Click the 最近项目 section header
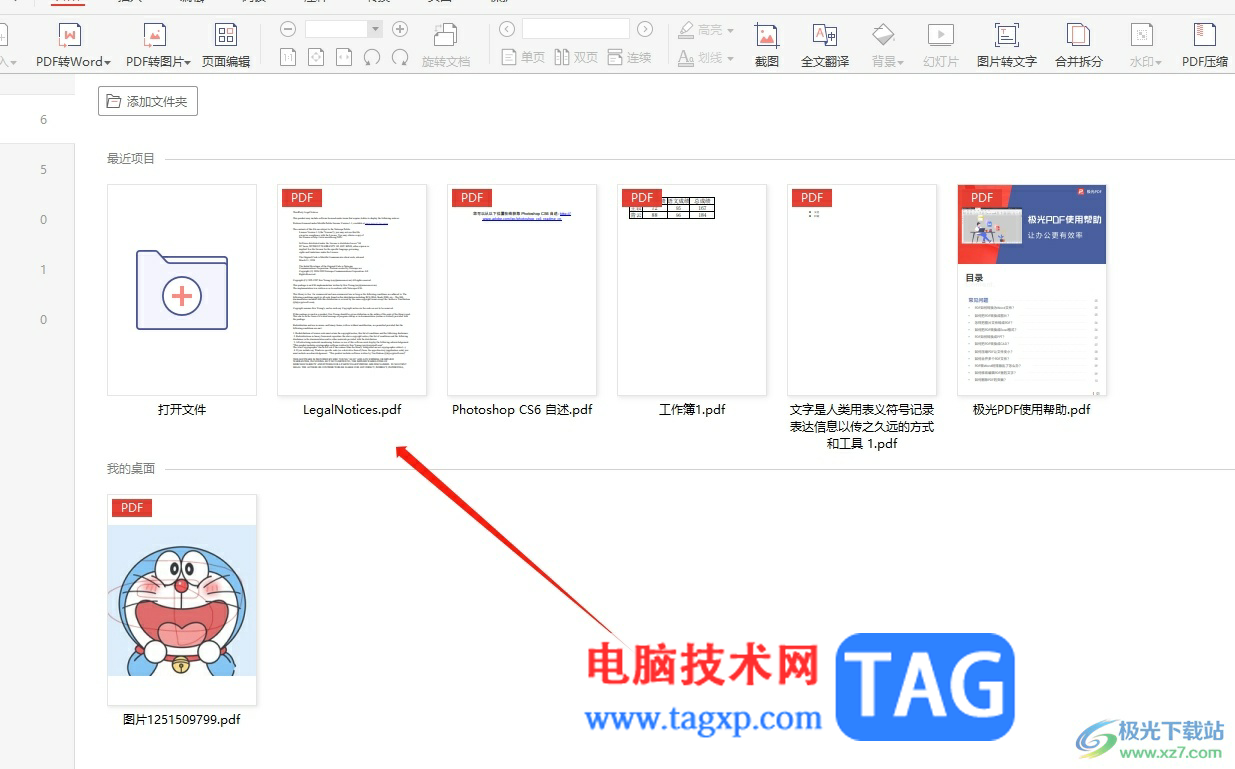The image size is (1235, 769). click(131, 158)
